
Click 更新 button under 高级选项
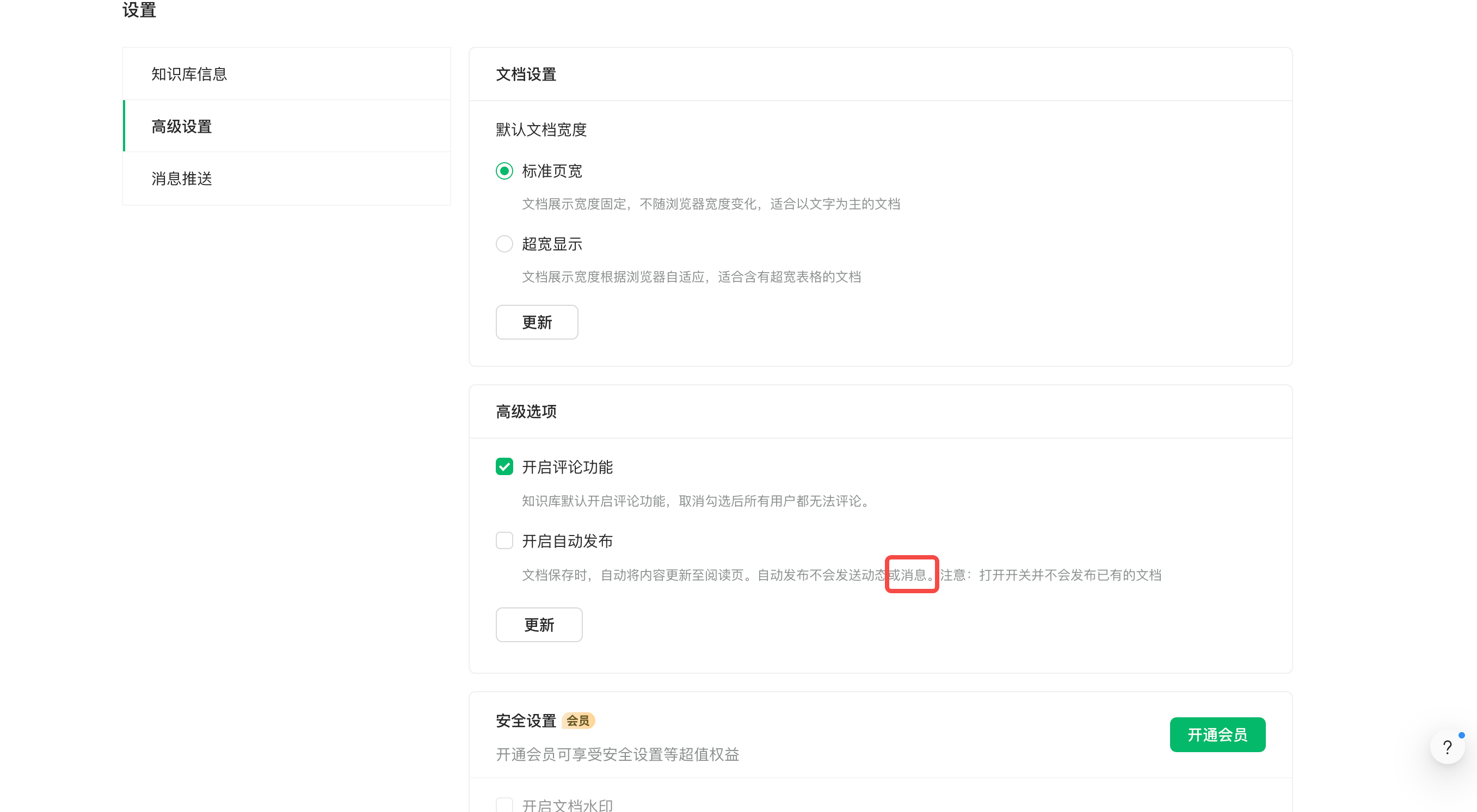pos(539,624)
